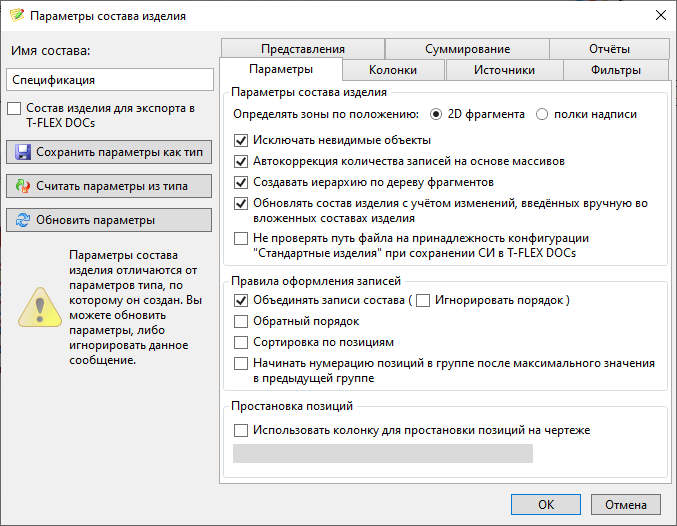Confirm with the OK button
Viewport: 677px width, 526px height.
point(546,505)
